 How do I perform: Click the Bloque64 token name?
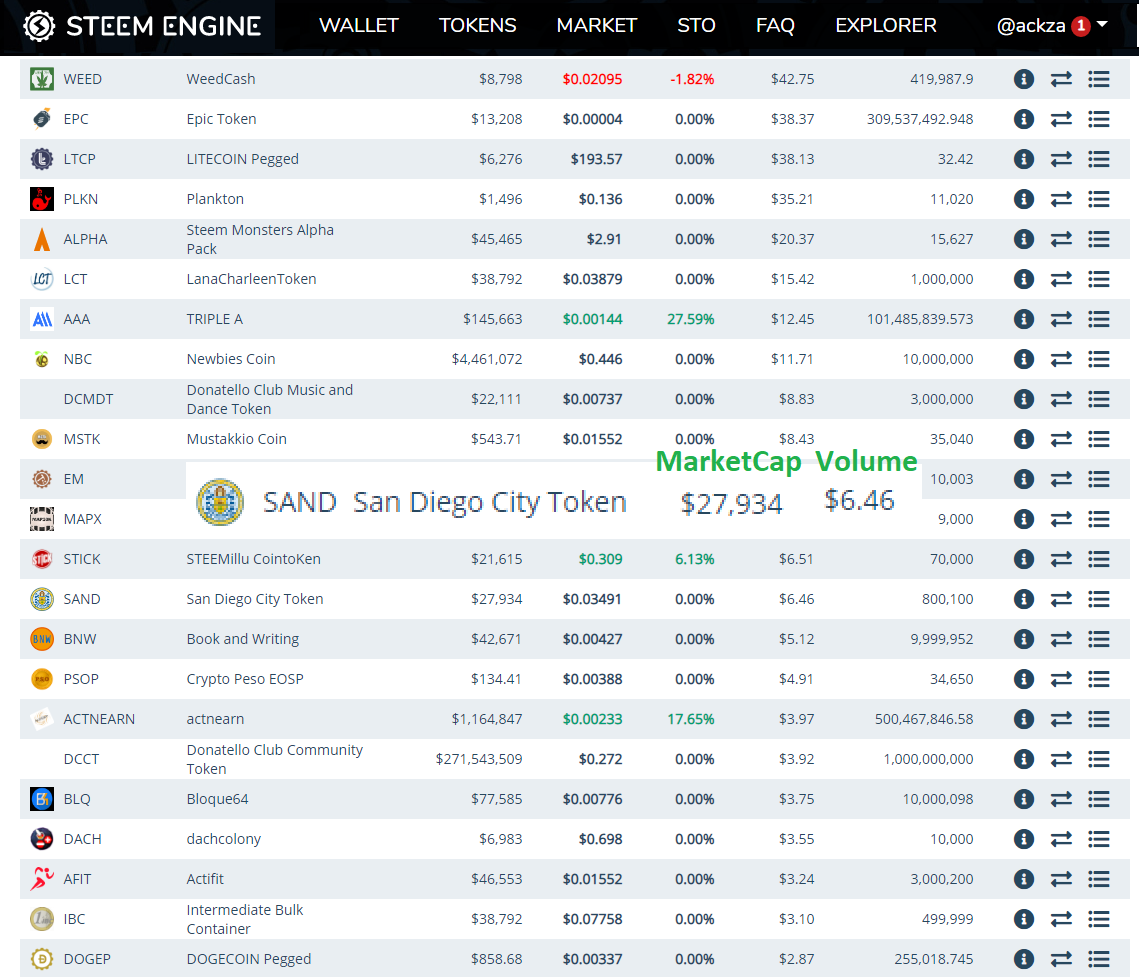(217, 799)
